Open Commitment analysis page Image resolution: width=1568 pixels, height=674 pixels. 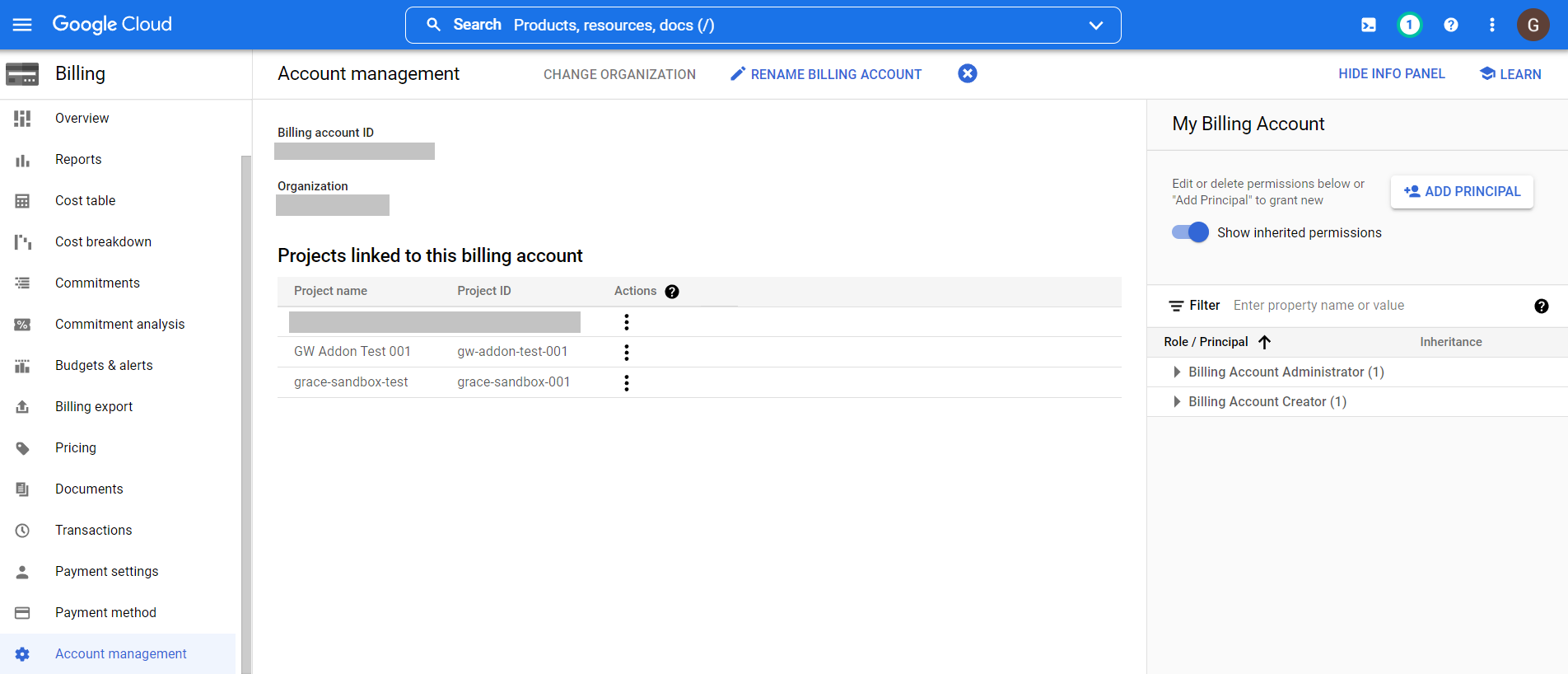pyautogui.click(x=119, y=324)
